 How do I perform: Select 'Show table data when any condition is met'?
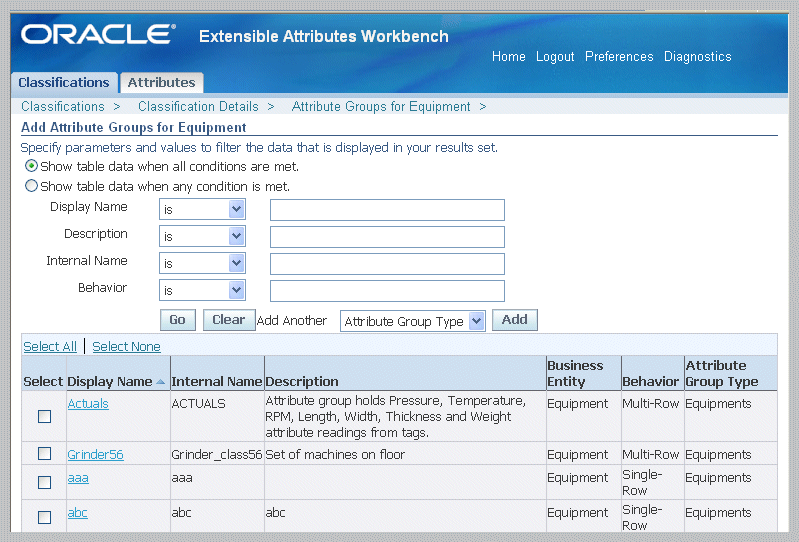[32, 186]
